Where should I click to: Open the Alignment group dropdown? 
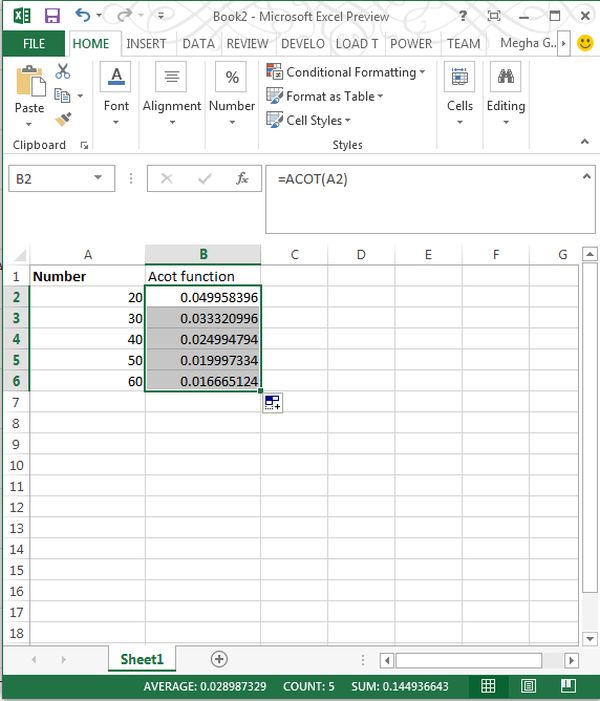pyautogui.click(x=172, y=95)
